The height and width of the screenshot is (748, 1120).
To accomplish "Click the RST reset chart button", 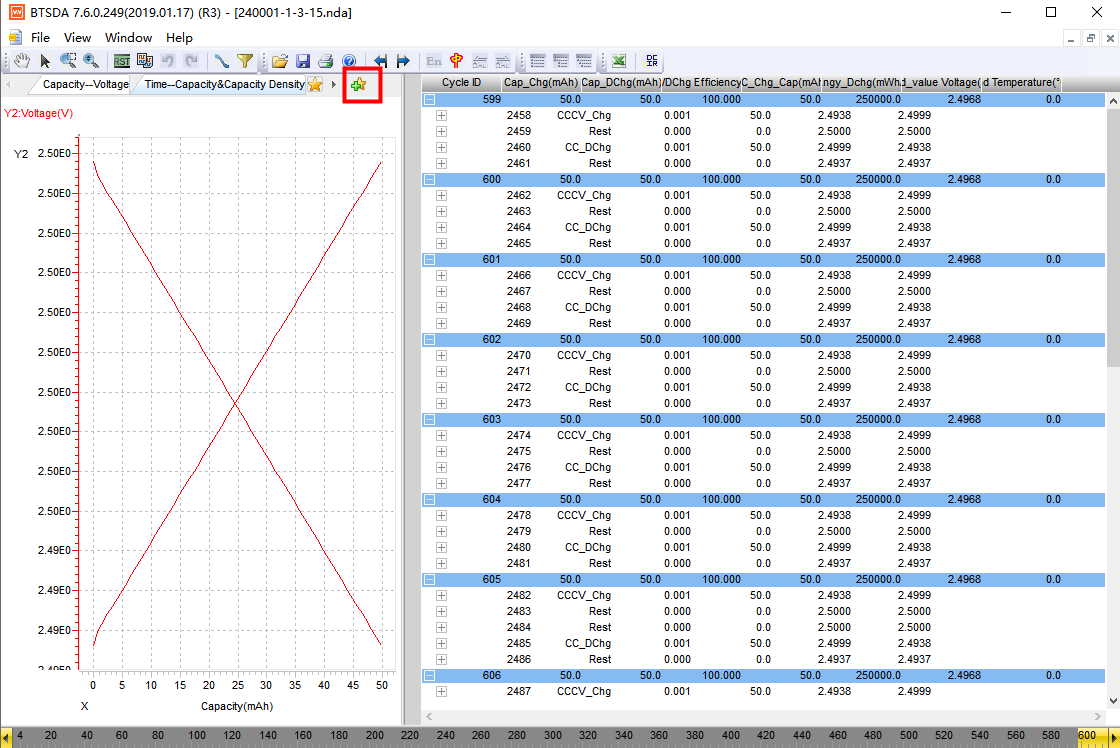I will pos(122,61).
